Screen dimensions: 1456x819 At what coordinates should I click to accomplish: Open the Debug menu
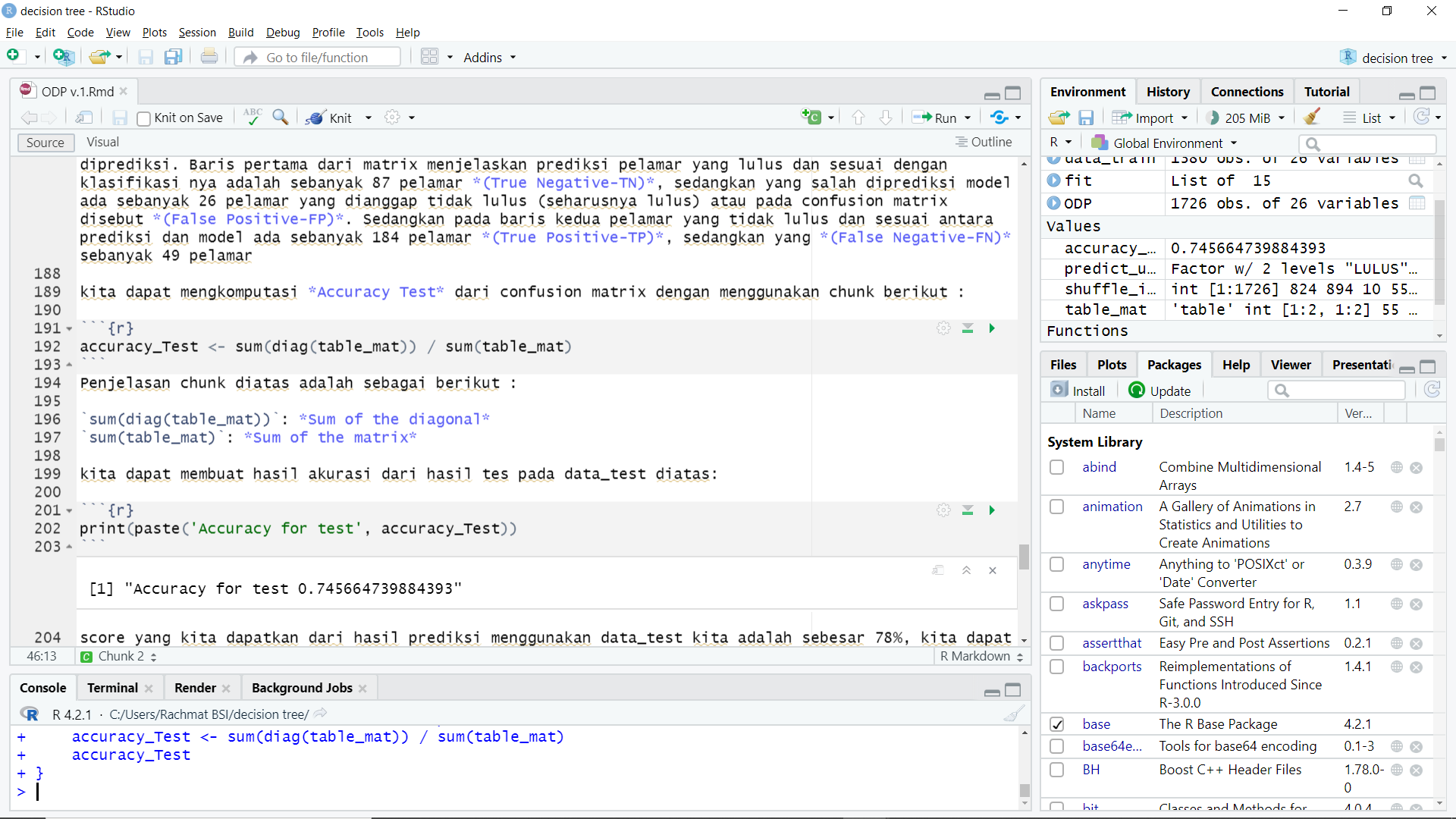pos(282,33)
